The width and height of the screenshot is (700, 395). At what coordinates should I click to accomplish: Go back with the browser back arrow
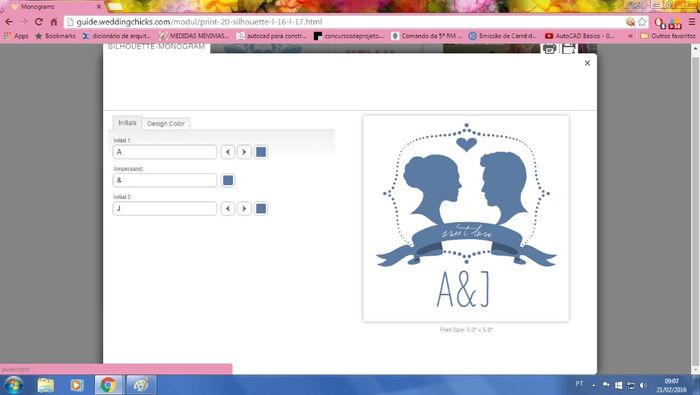(x=9, y=22)
